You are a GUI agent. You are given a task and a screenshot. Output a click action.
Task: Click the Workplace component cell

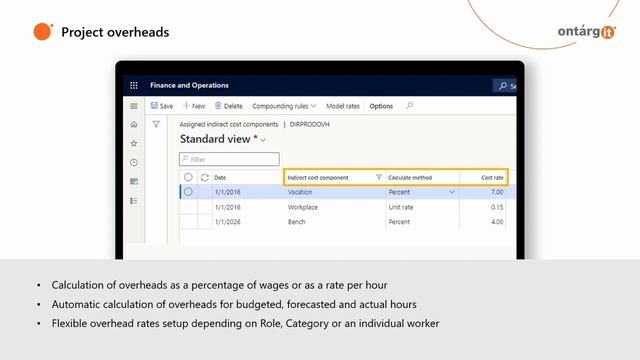tap(303, 207)
